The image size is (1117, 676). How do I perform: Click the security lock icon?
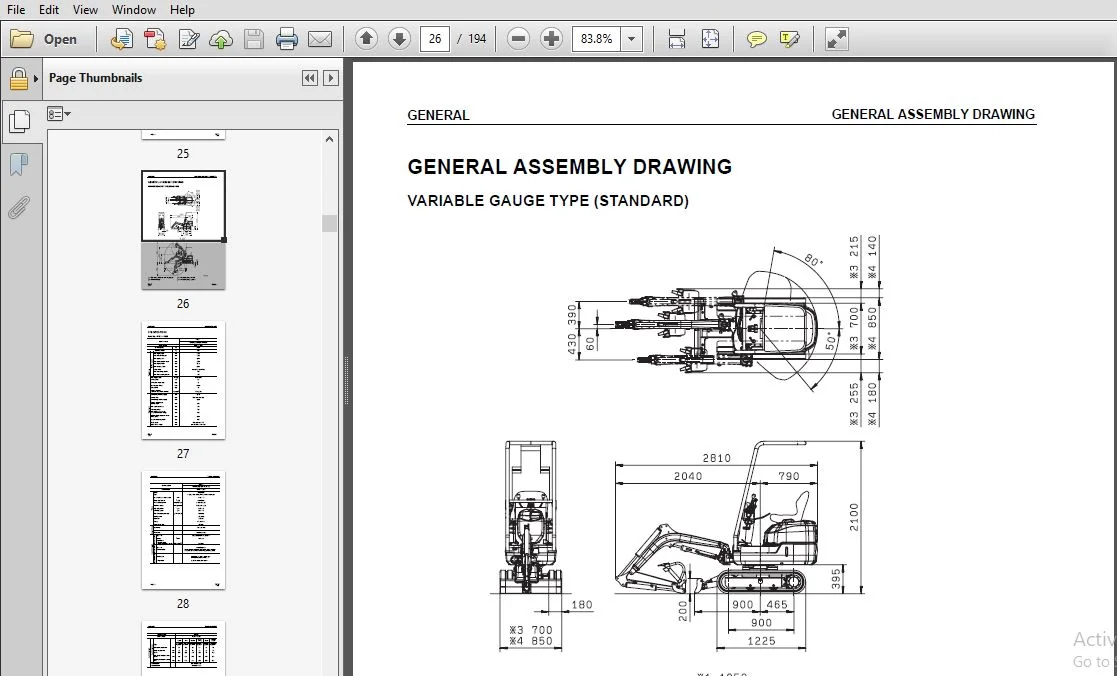tap(19, 78)
